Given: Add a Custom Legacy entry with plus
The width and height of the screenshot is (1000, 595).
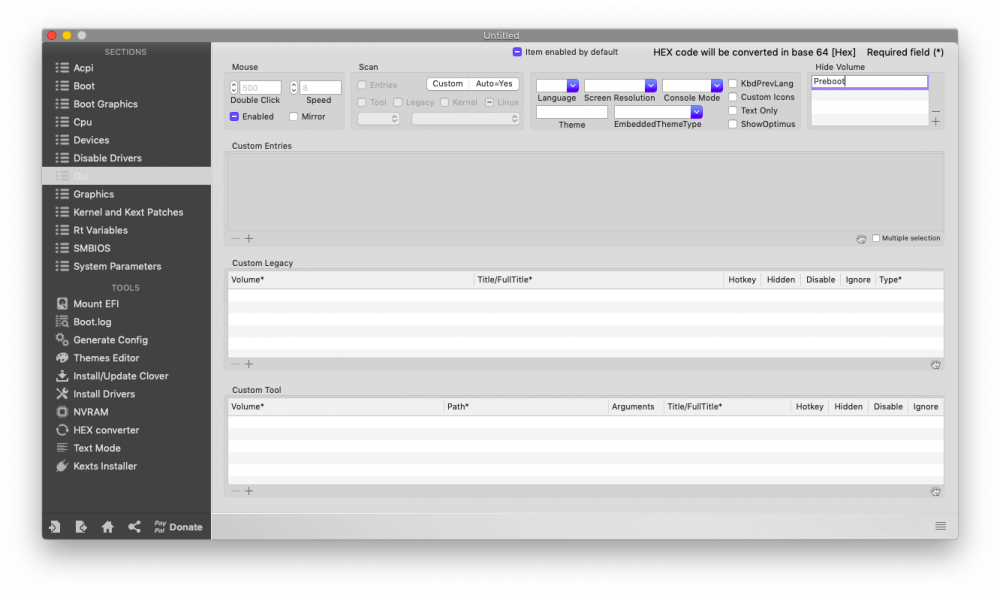Looking at the screenshot, I should [x=249, y=364].
